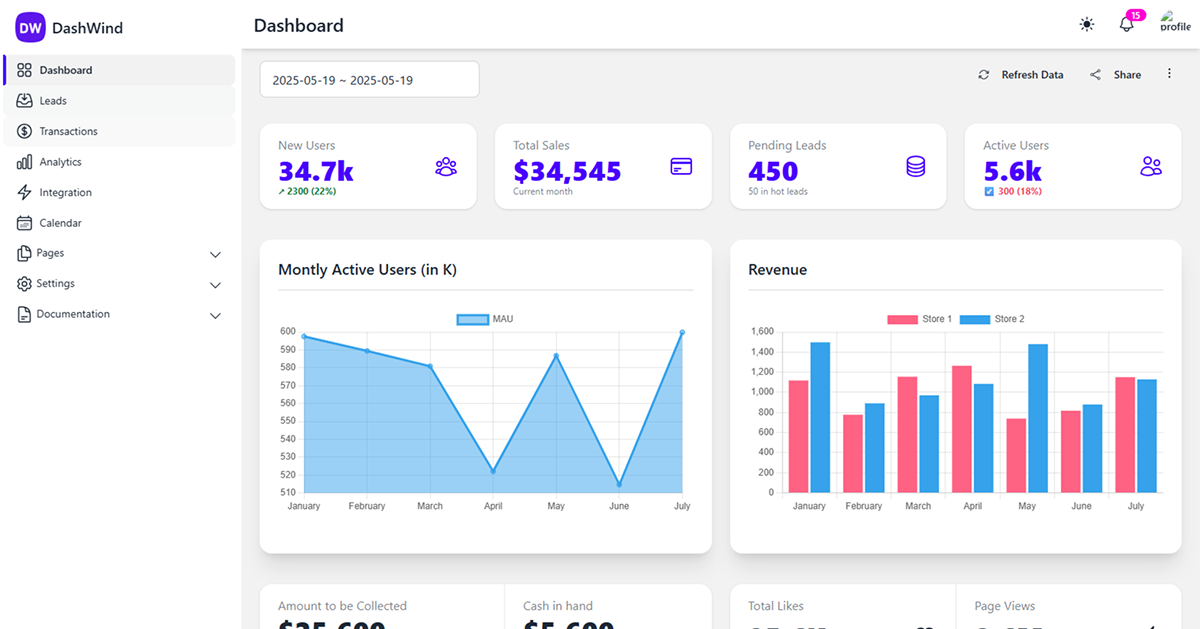Image resolution: width=1200 pixels, height=629 pixels.
Task: Toggle Store 1 legend in Revenue chart
Action: (x=920, y=319)
